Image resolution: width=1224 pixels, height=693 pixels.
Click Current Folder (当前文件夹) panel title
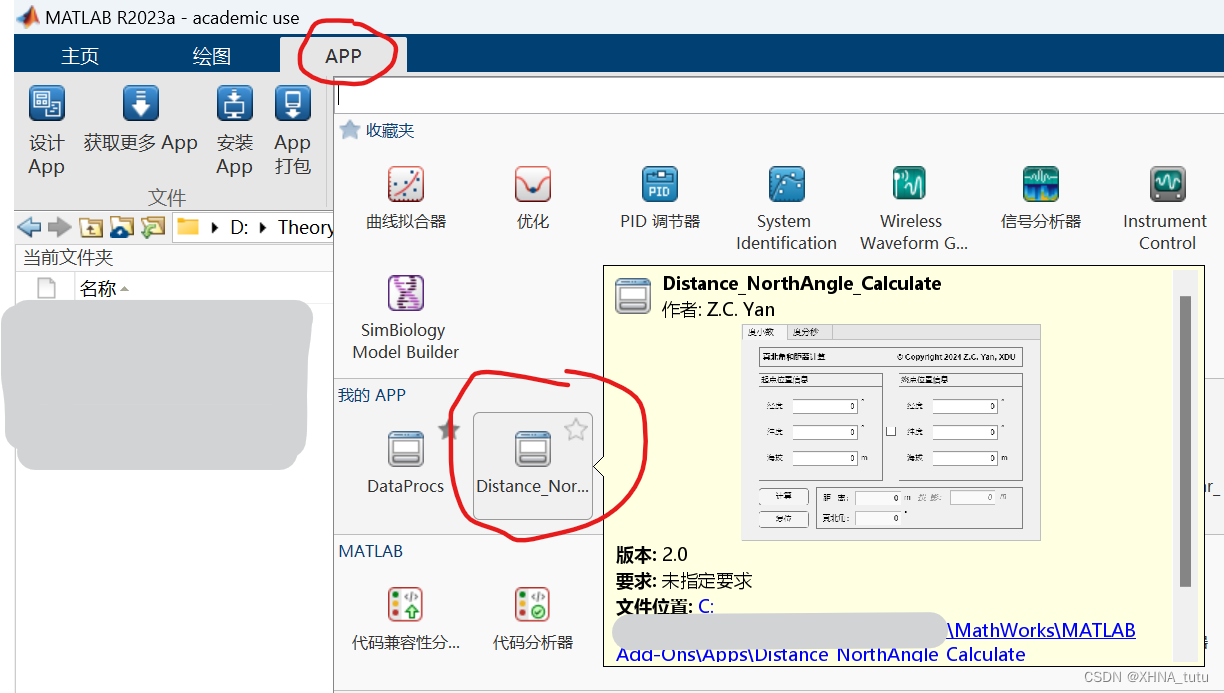pos(68,258)
